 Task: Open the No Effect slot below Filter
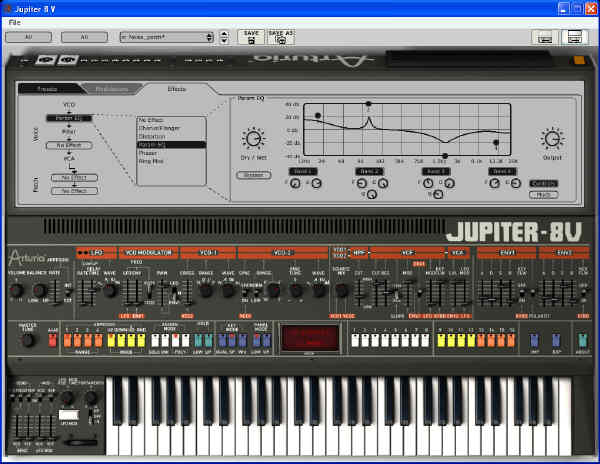tap(69, 145)
